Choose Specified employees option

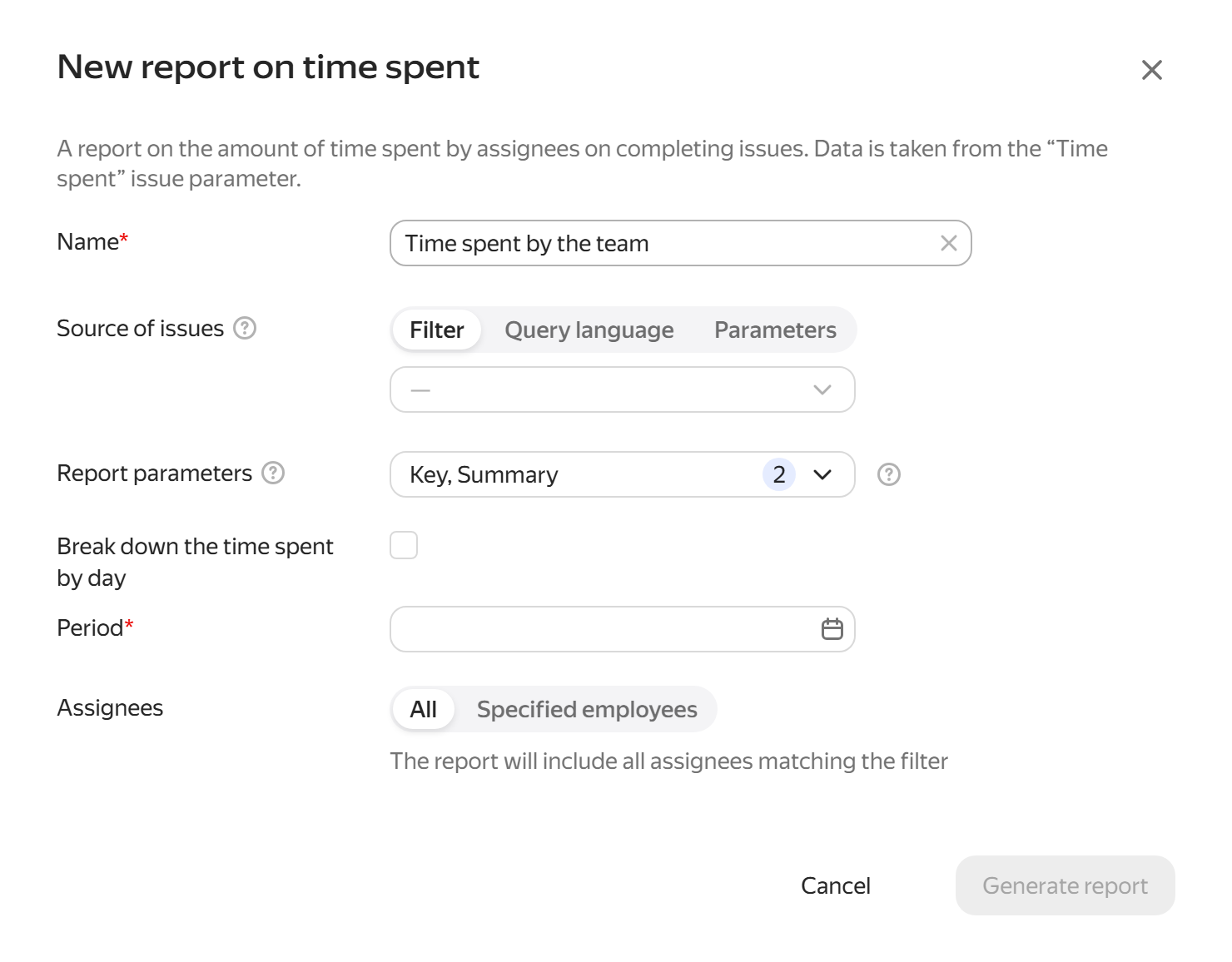pos(587,709)
